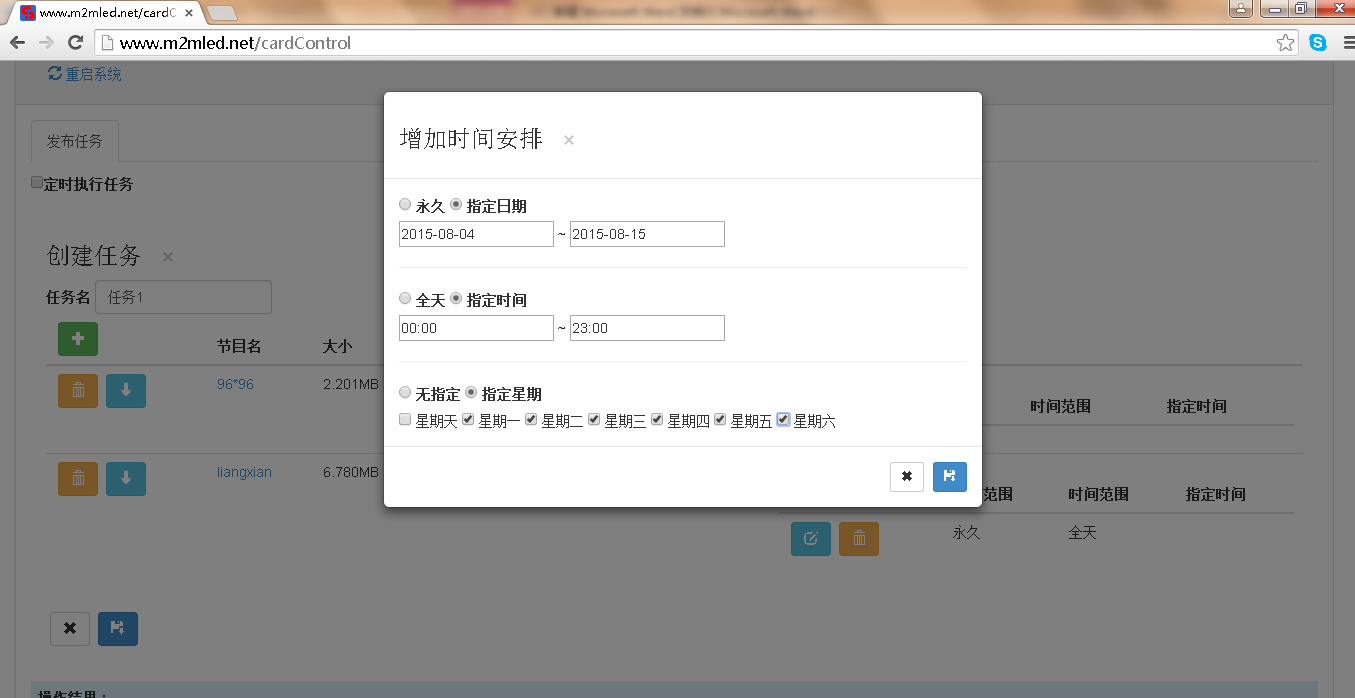The height and width of the screenshot is (698, 1355).
Task: Select the 无指定 radio button
Action: [405, 392]
